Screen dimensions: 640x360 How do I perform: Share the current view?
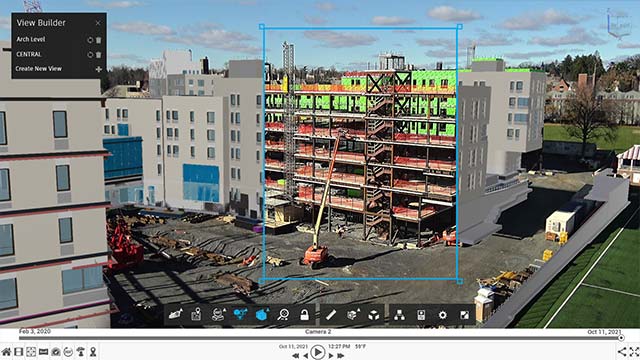[x=622, y=352]
